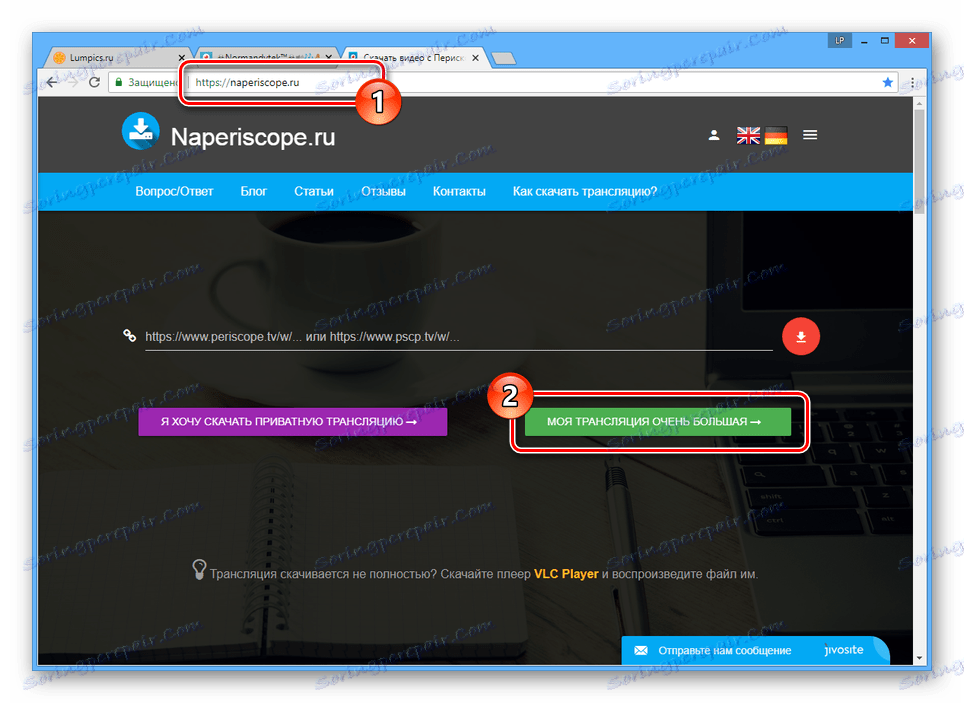This screenshot has height=703, width=964.
Task: Close the Lumpics.ru tab
Action: point(181,57)
